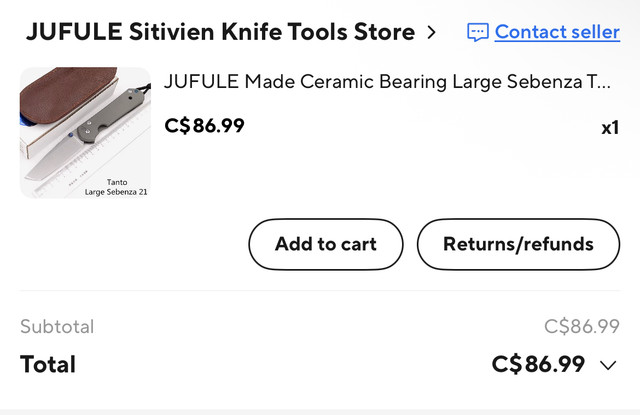
Task: Click the chat bubble icon beside Contact seller
Action: pos(478,32)
